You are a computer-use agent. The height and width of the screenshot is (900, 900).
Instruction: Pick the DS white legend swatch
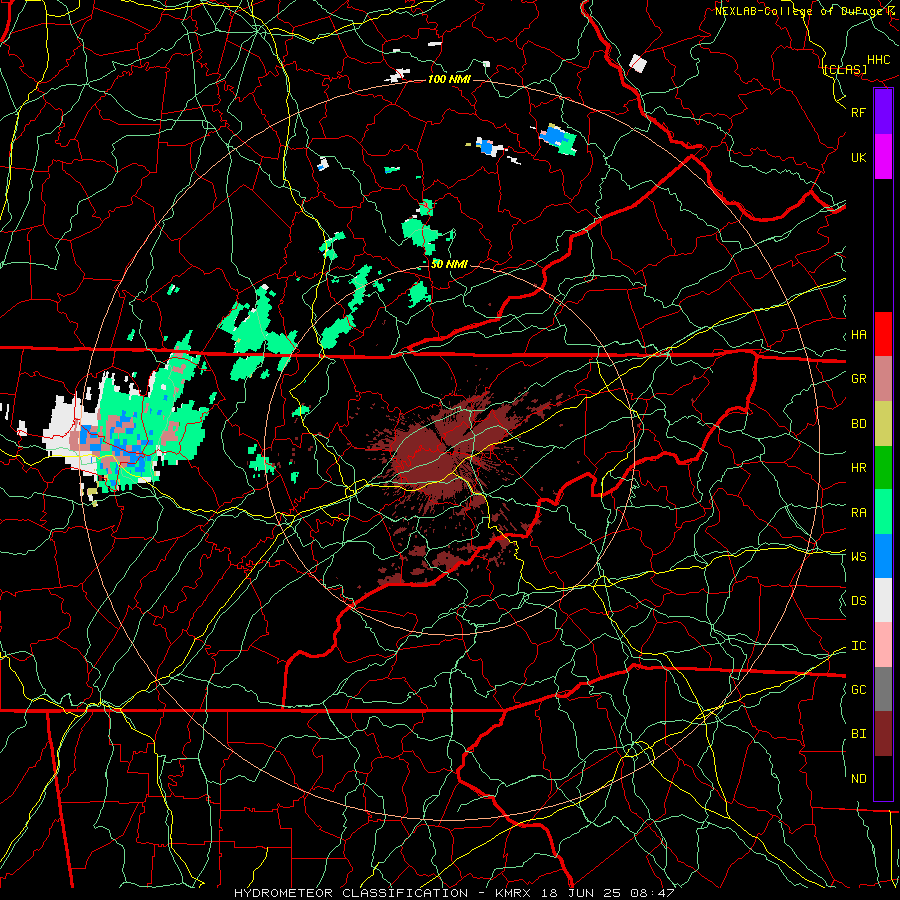point(883,600)
